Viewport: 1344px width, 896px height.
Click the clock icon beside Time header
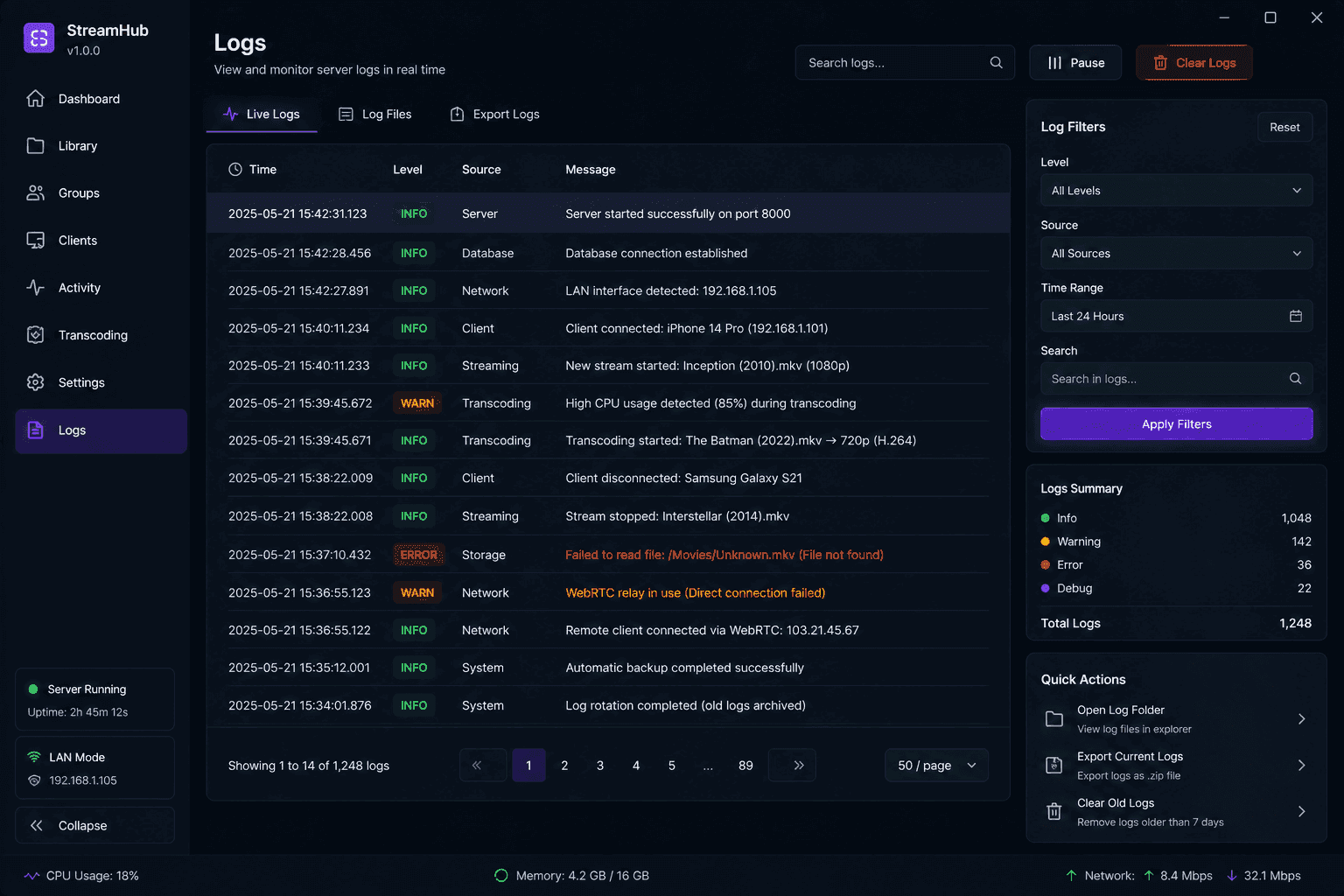(235, 170)
